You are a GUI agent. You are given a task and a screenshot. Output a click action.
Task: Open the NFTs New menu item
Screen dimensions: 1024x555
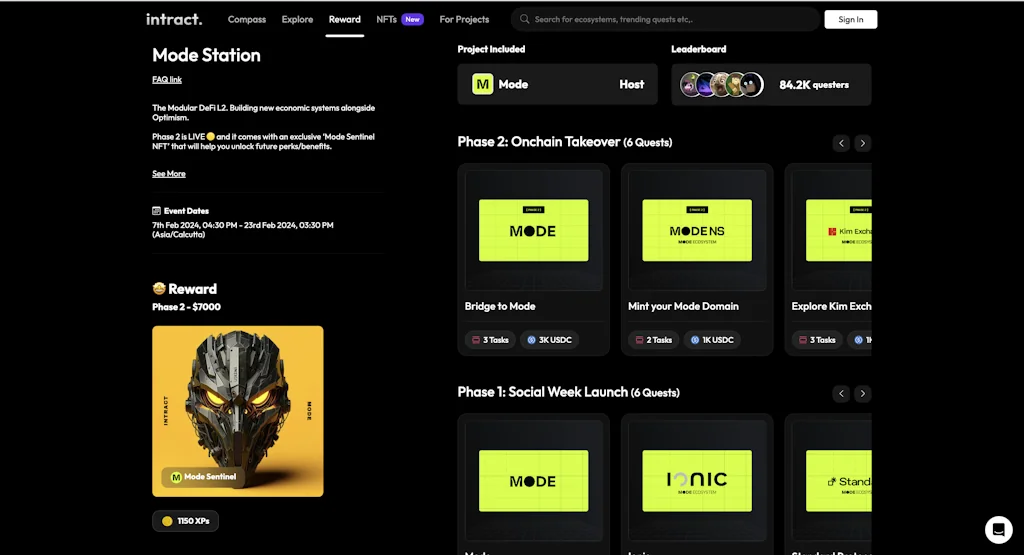(x=400, y=20)
